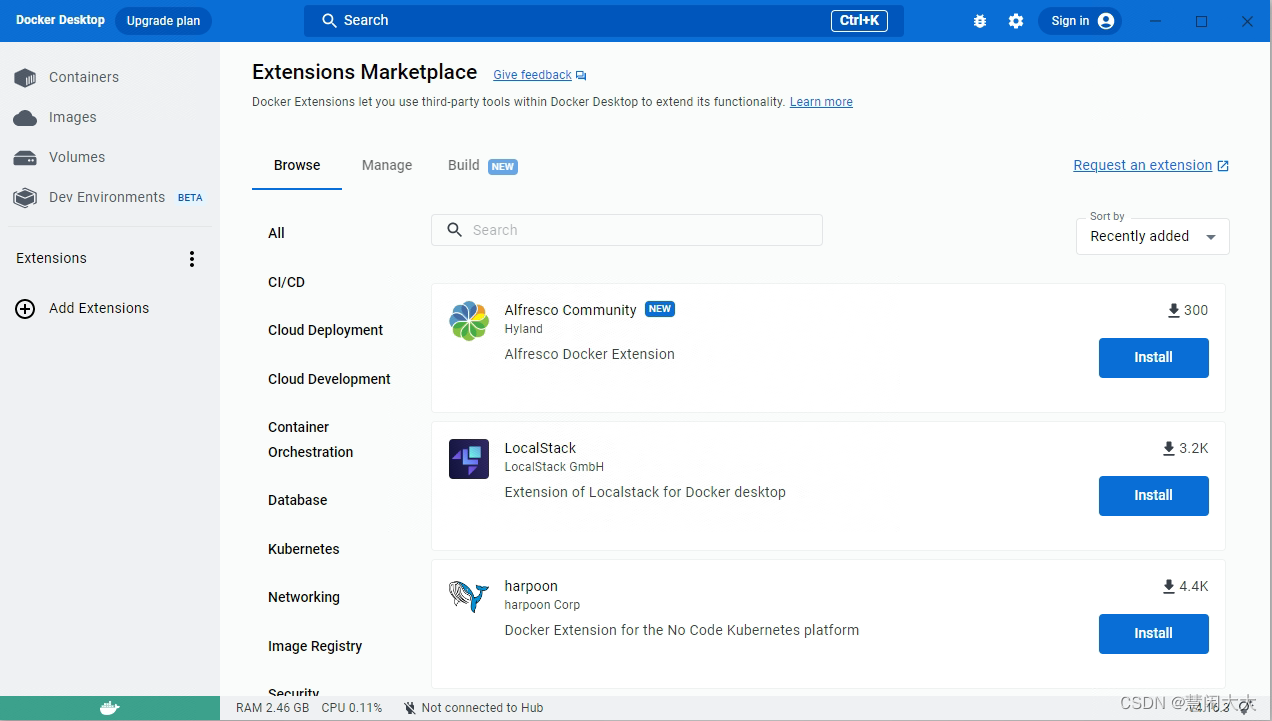
Task: Click the CPU 0.11% status
Action: (352, 708)
